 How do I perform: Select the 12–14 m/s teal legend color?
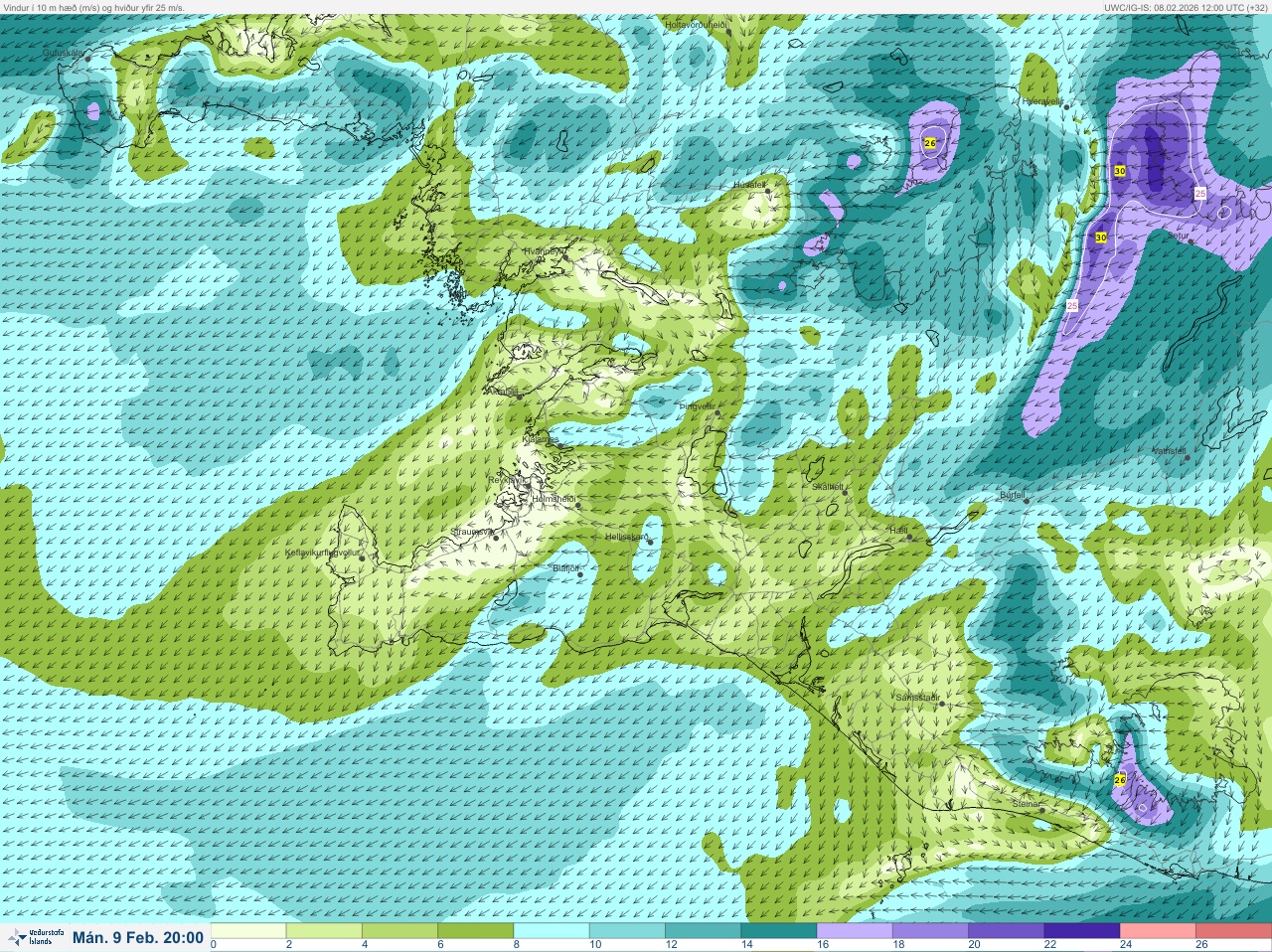[x=703, y=931]
